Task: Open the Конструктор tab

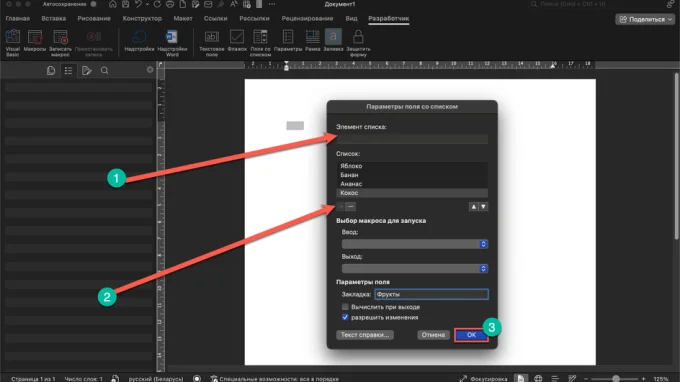Action: click(142, 19)
